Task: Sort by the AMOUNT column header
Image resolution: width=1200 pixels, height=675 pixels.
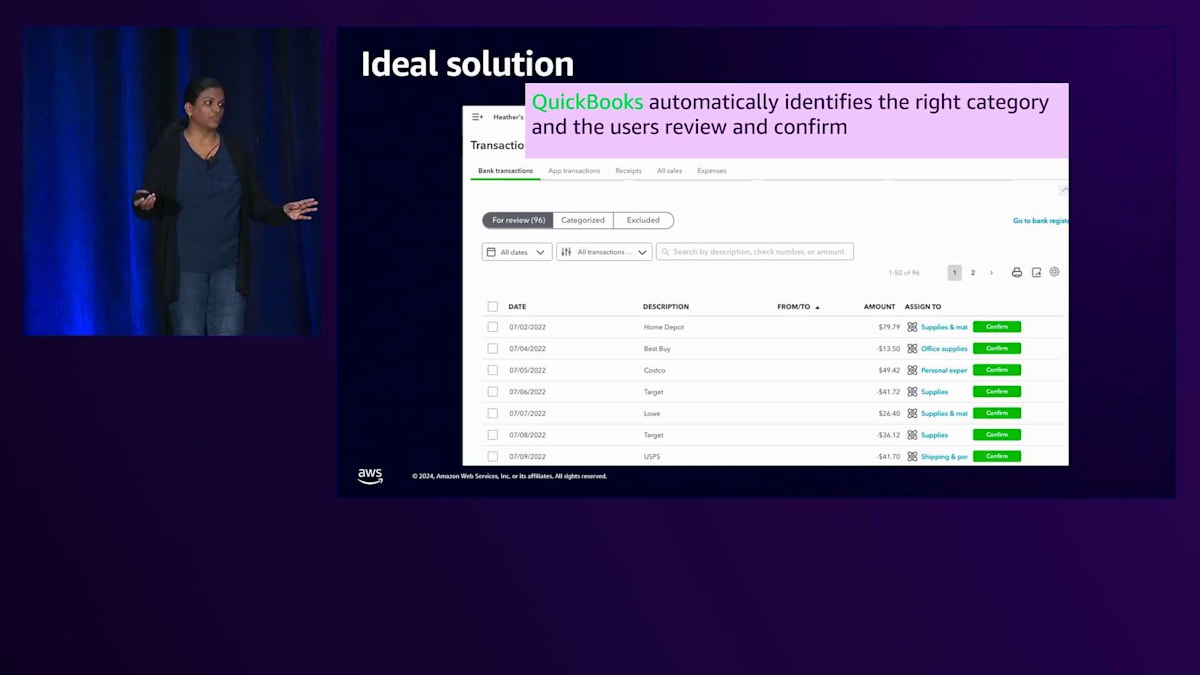Action: [880, 307]
